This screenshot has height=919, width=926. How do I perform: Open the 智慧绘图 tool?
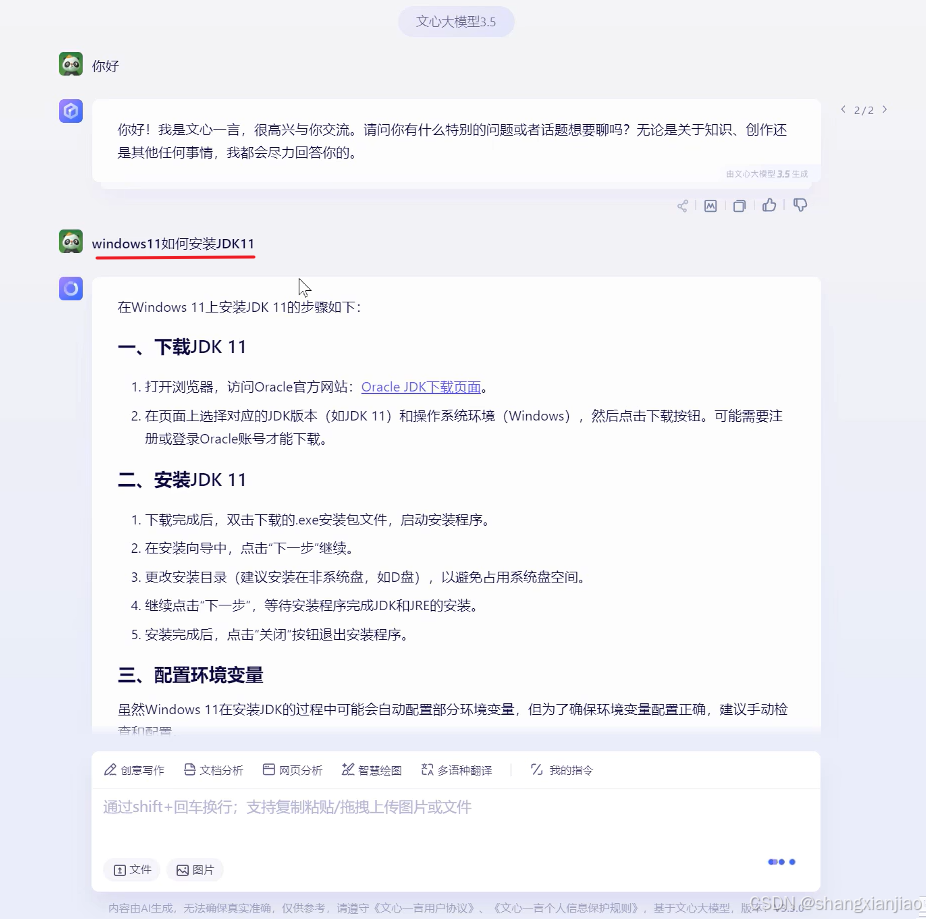(x=371, y=770)
